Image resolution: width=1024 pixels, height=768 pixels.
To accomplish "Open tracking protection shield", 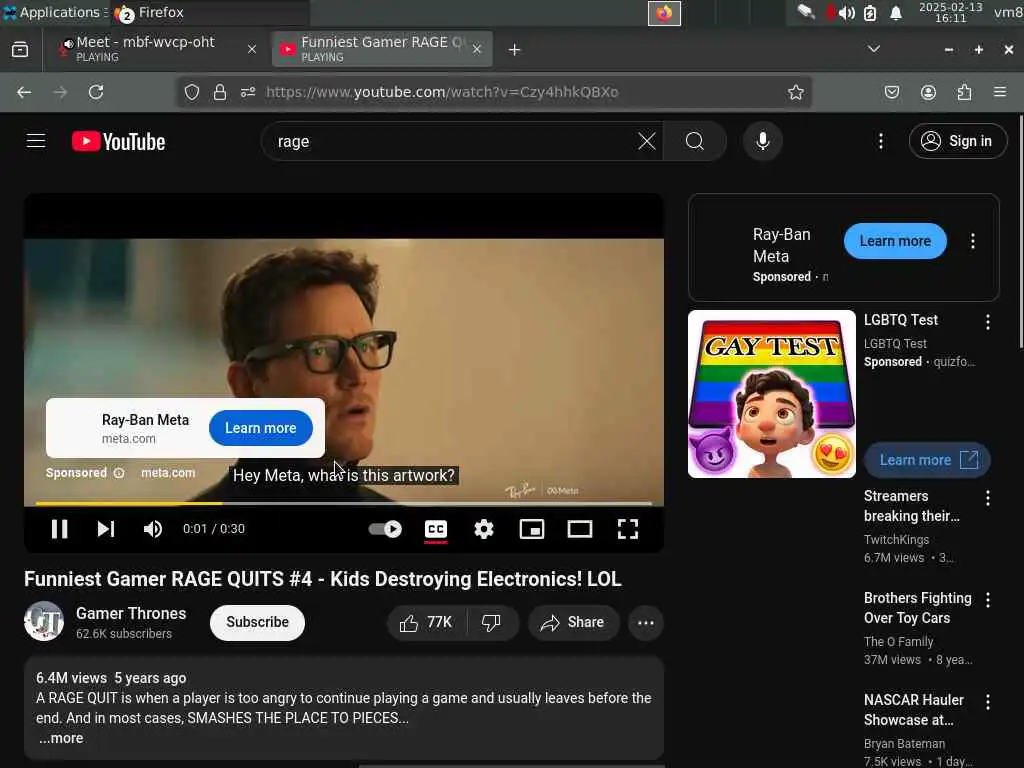I will [191, 92].
